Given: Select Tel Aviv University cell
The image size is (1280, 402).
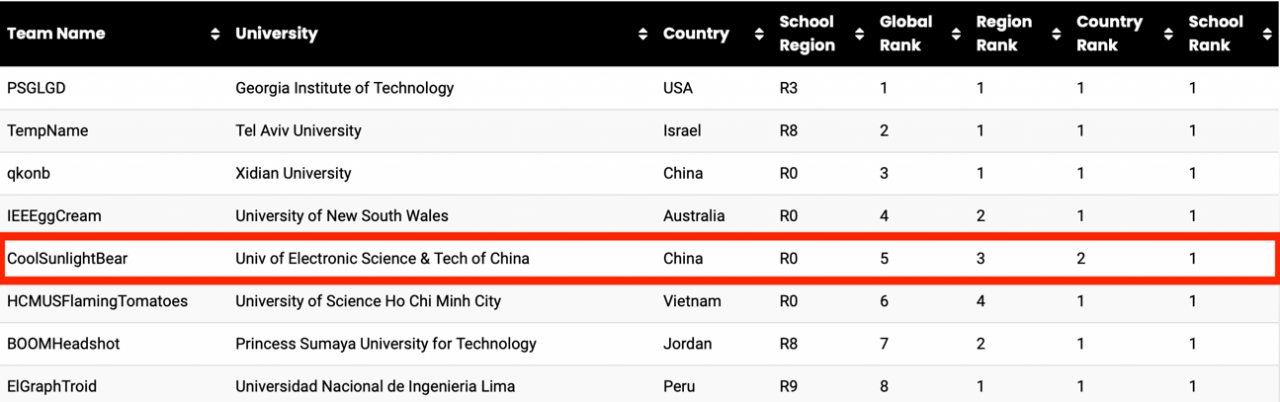Looking at the screenshot, I should pos(298,131).
